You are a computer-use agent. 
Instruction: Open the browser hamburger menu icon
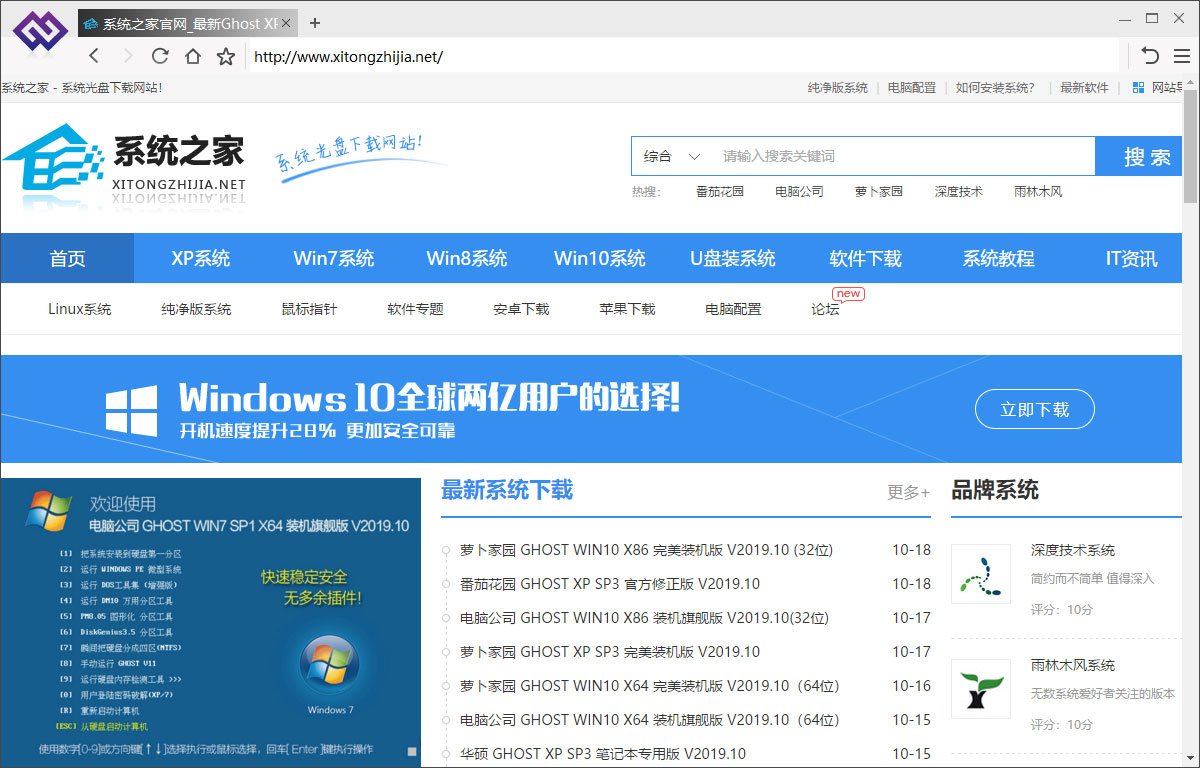(x=1181, y=57)
